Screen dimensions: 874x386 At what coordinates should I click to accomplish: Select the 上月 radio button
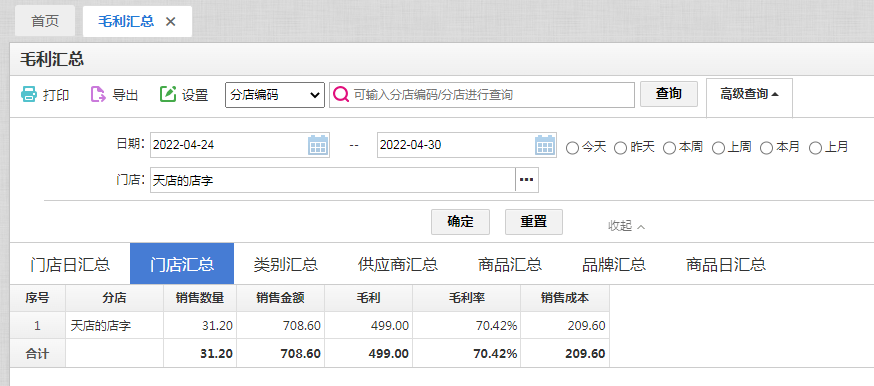click(815, 148)
